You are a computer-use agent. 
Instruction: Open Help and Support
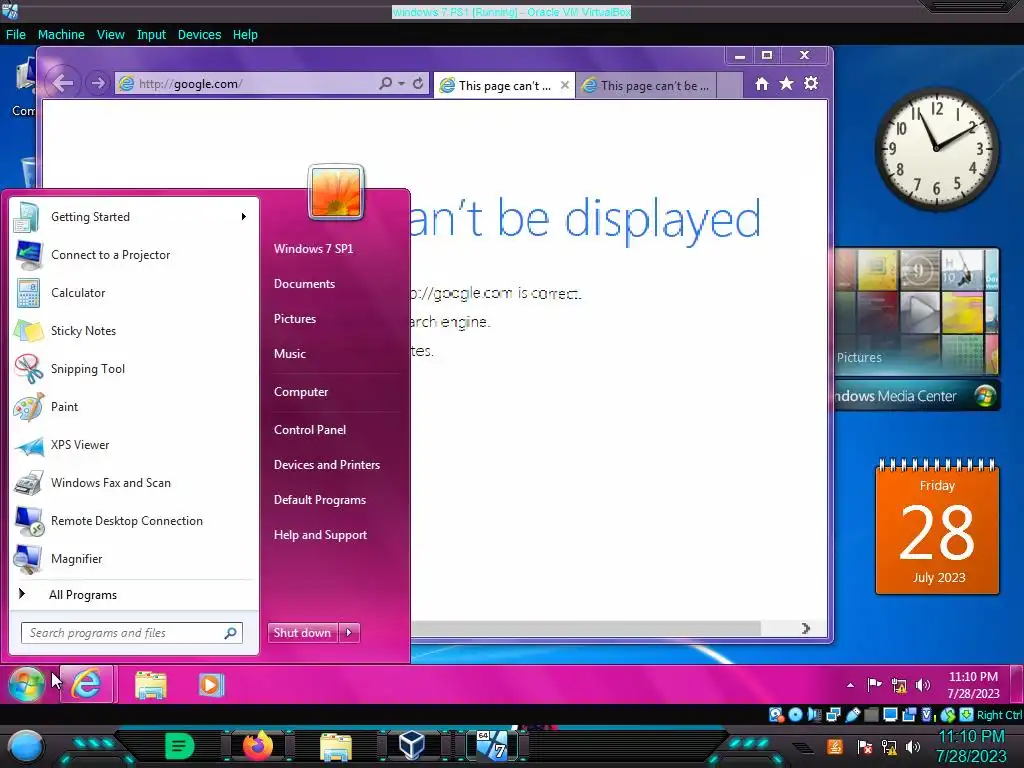[320, 535]
